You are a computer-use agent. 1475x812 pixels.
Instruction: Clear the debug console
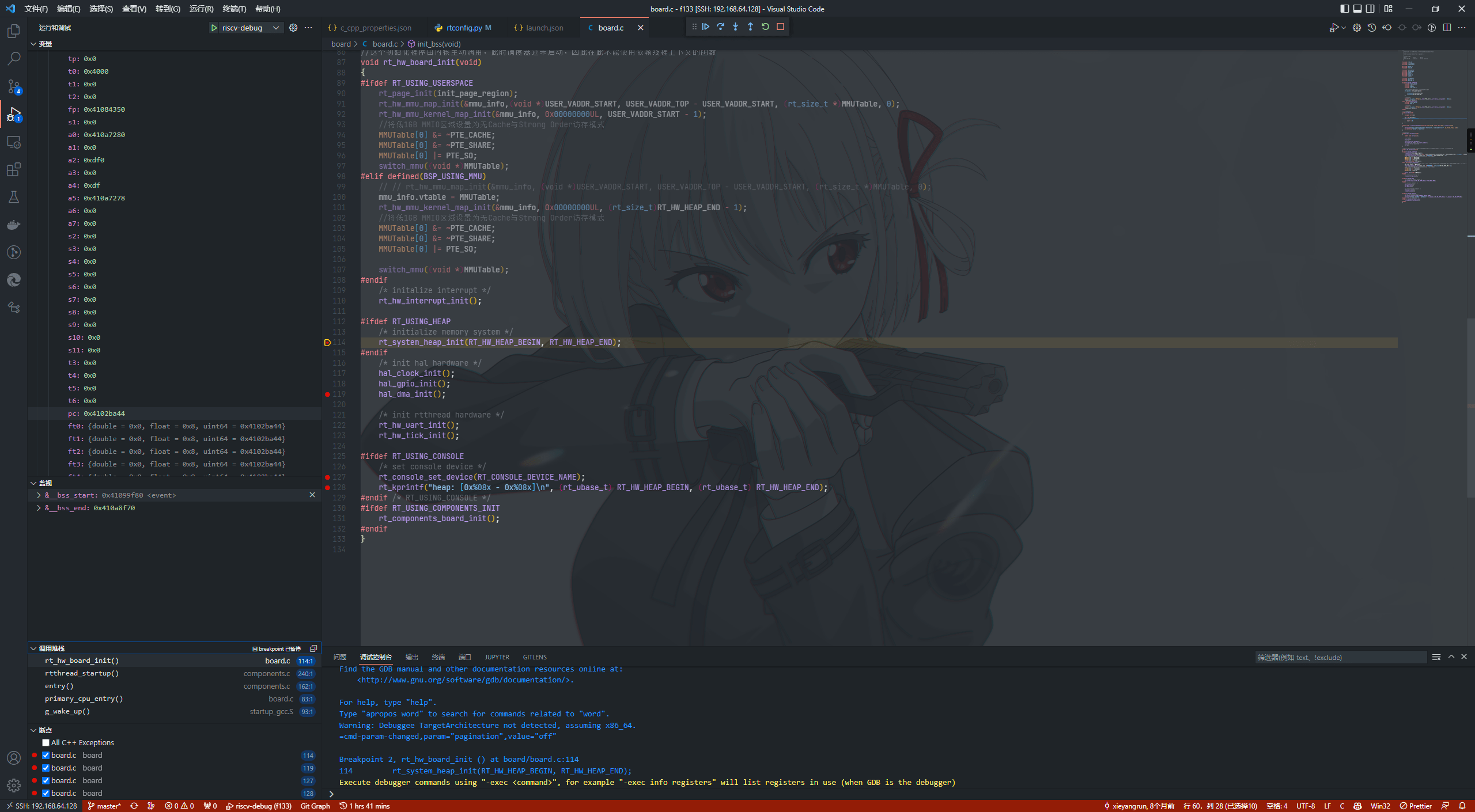coord(1436,657)
